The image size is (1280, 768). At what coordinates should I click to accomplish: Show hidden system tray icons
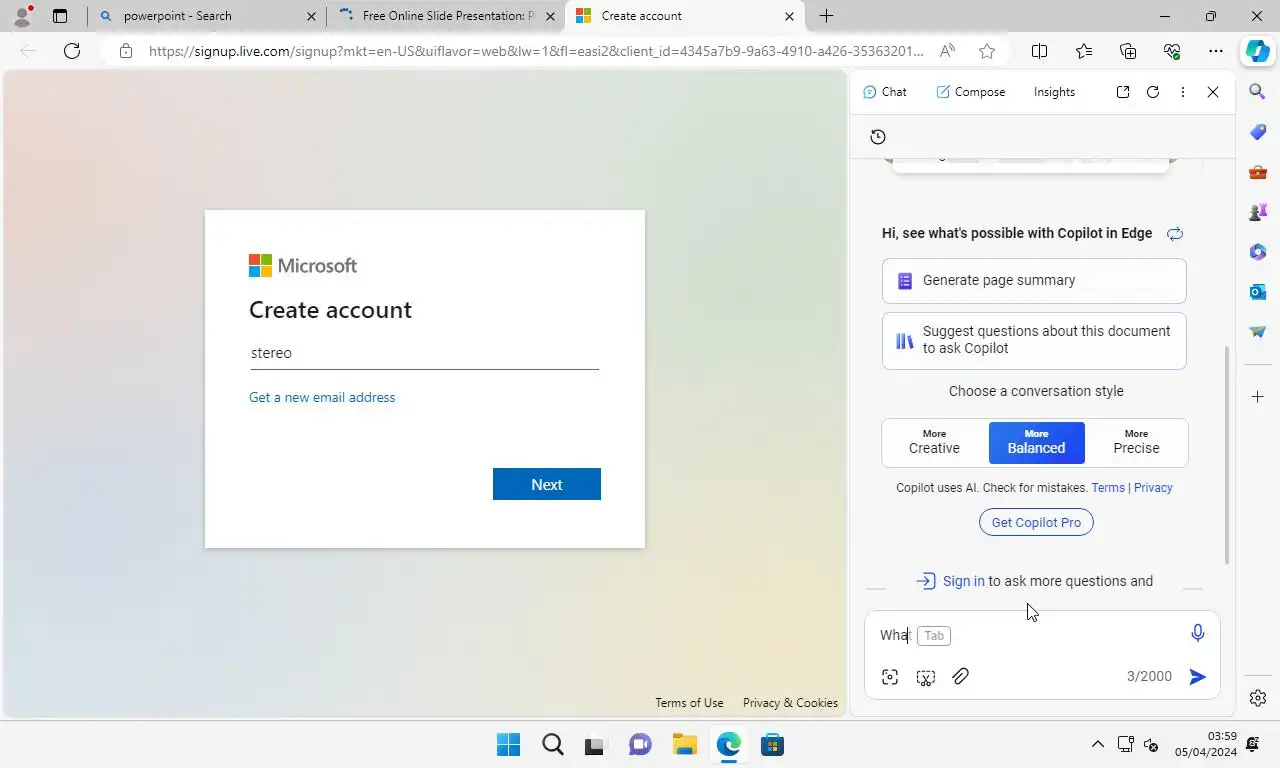1097,745
